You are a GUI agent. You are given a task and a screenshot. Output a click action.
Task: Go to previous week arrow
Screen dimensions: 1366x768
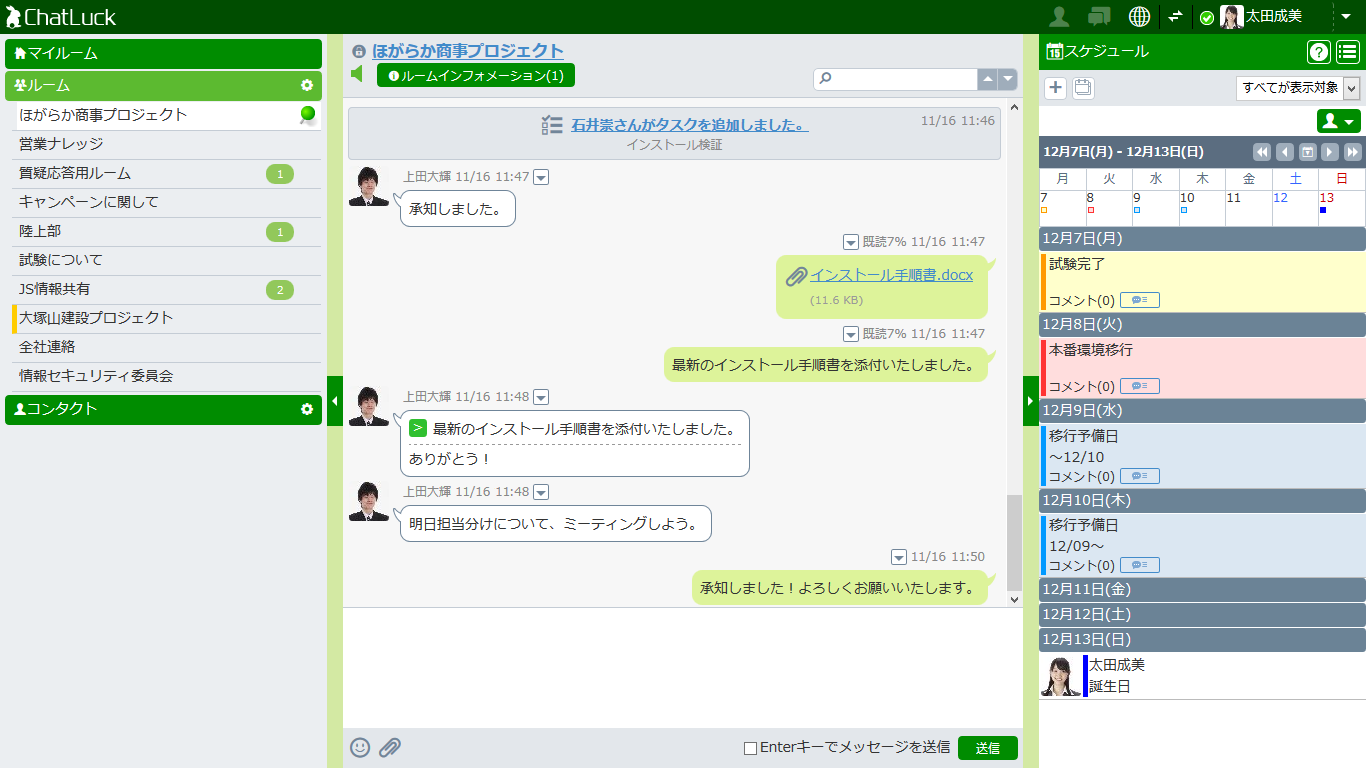tap(1285, 152)
